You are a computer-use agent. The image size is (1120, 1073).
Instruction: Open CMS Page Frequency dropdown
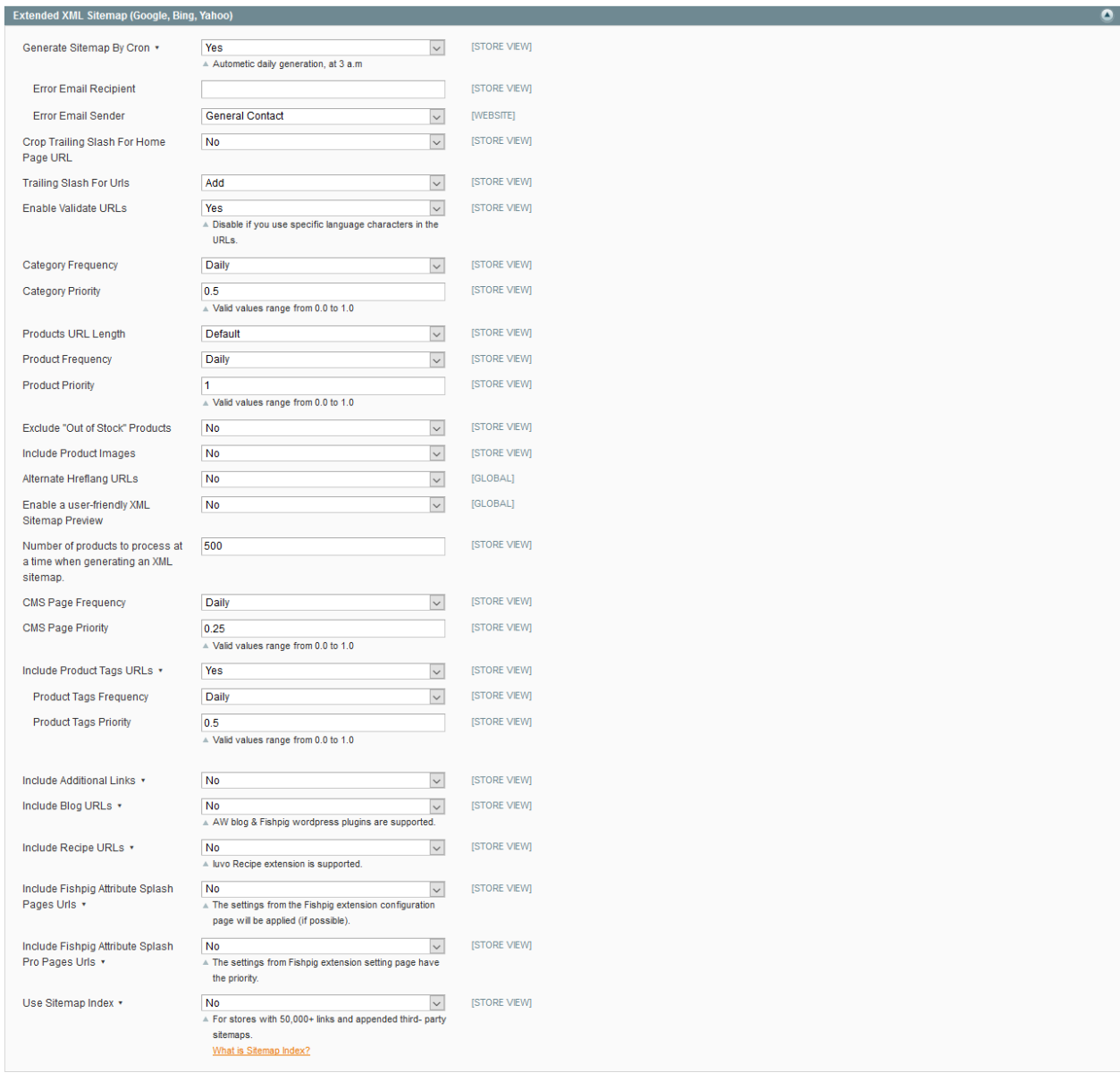click(323, 603)
